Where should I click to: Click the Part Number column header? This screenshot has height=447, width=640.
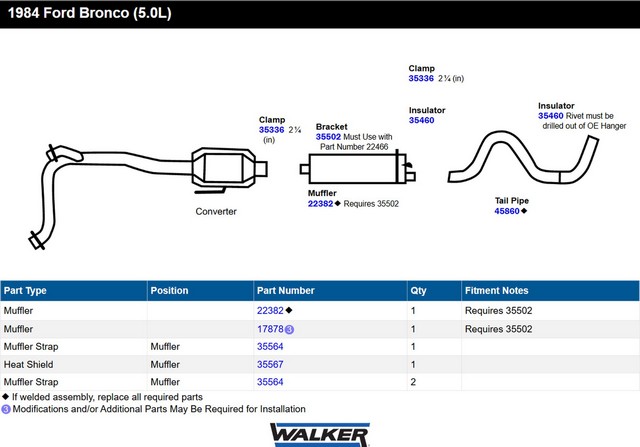coord(330,291)
